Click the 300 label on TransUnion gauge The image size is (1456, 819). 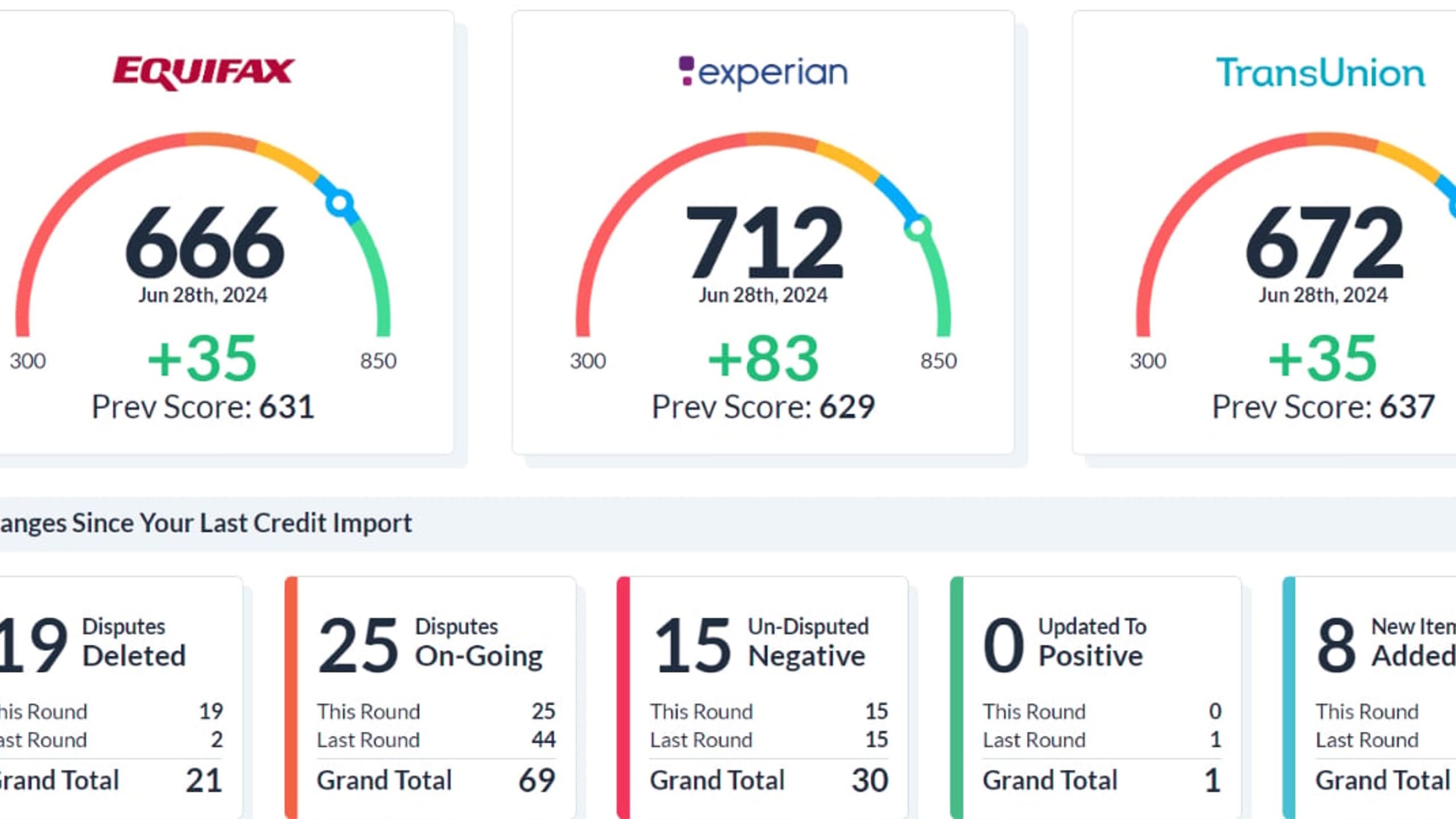(1148, 361)
